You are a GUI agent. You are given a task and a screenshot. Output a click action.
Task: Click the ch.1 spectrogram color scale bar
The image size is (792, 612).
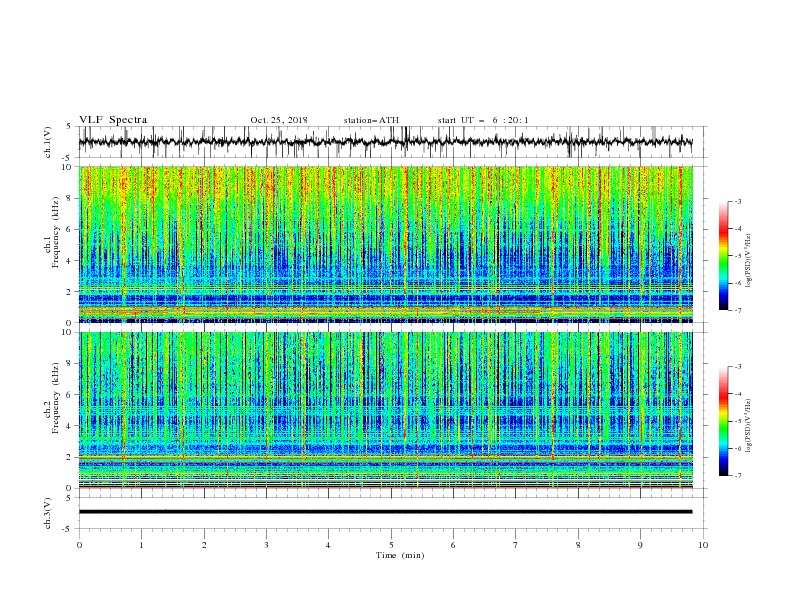click(x=723, y=256)
